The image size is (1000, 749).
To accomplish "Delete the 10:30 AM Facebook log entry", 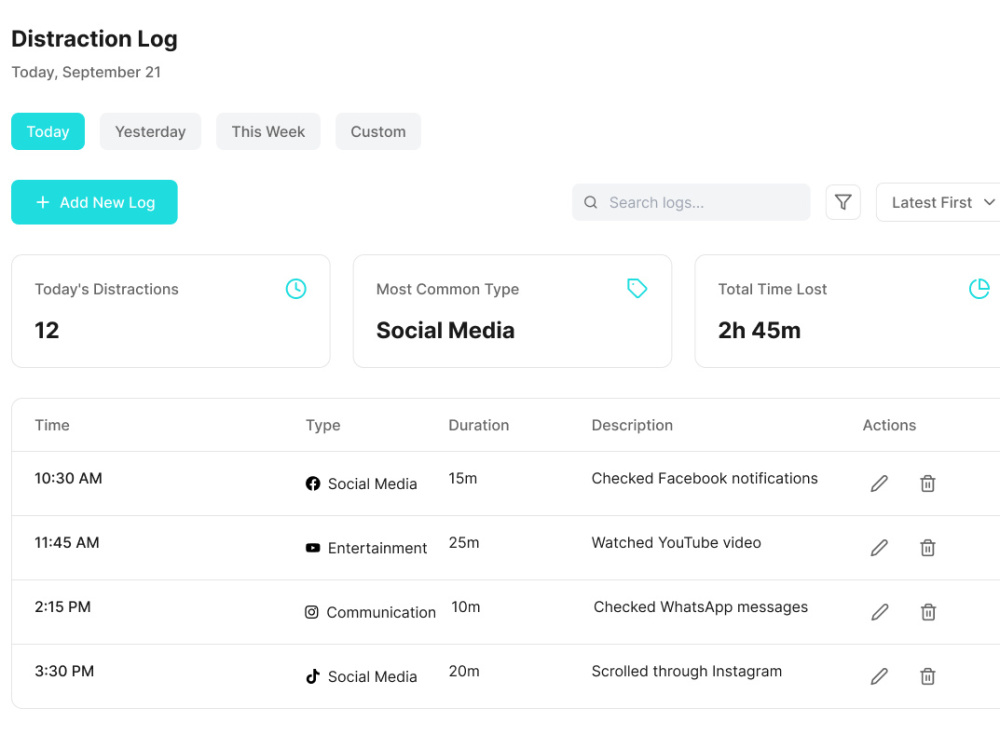I will tap(927, 484).
